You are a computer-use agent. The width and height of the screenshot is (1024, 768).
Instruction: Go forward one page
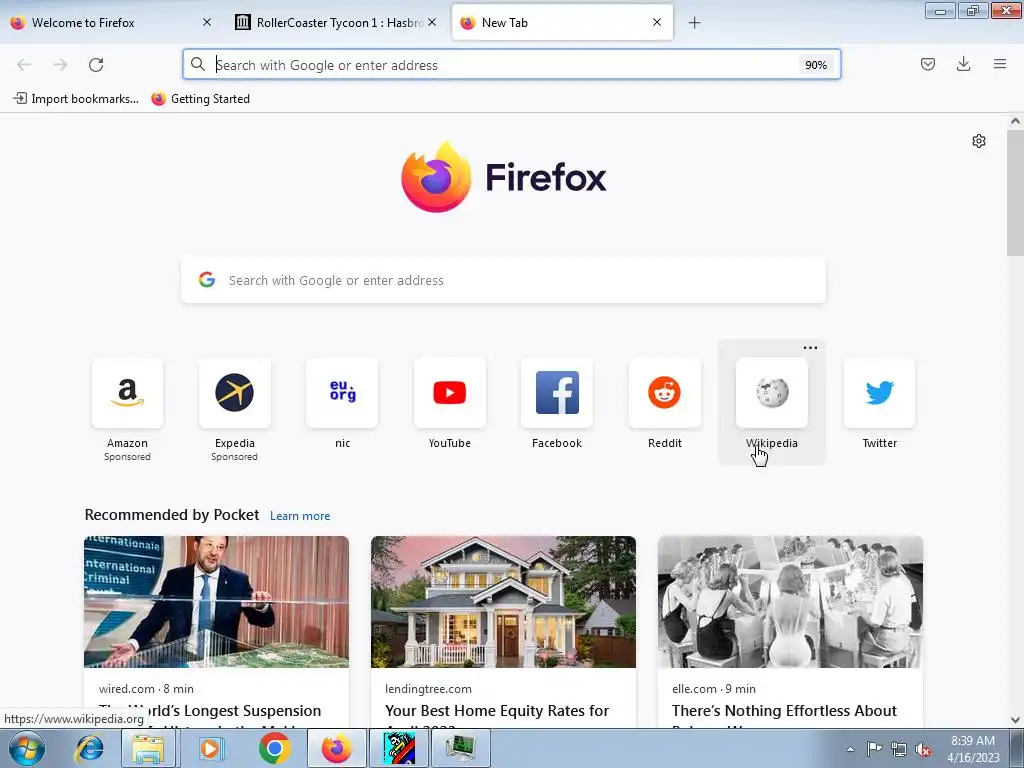[x=60, y=65]
